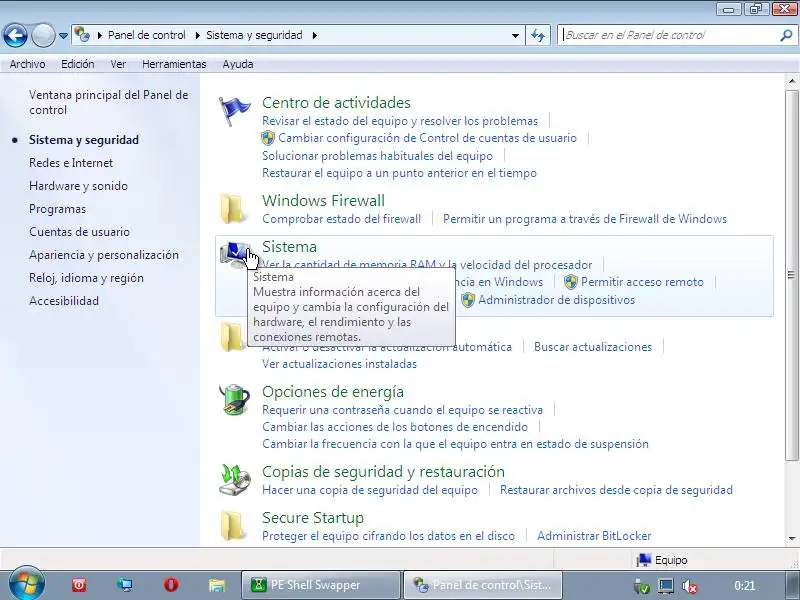Click Administrar BitLocker link
800x600 pixels.
(x=594, y=536)
